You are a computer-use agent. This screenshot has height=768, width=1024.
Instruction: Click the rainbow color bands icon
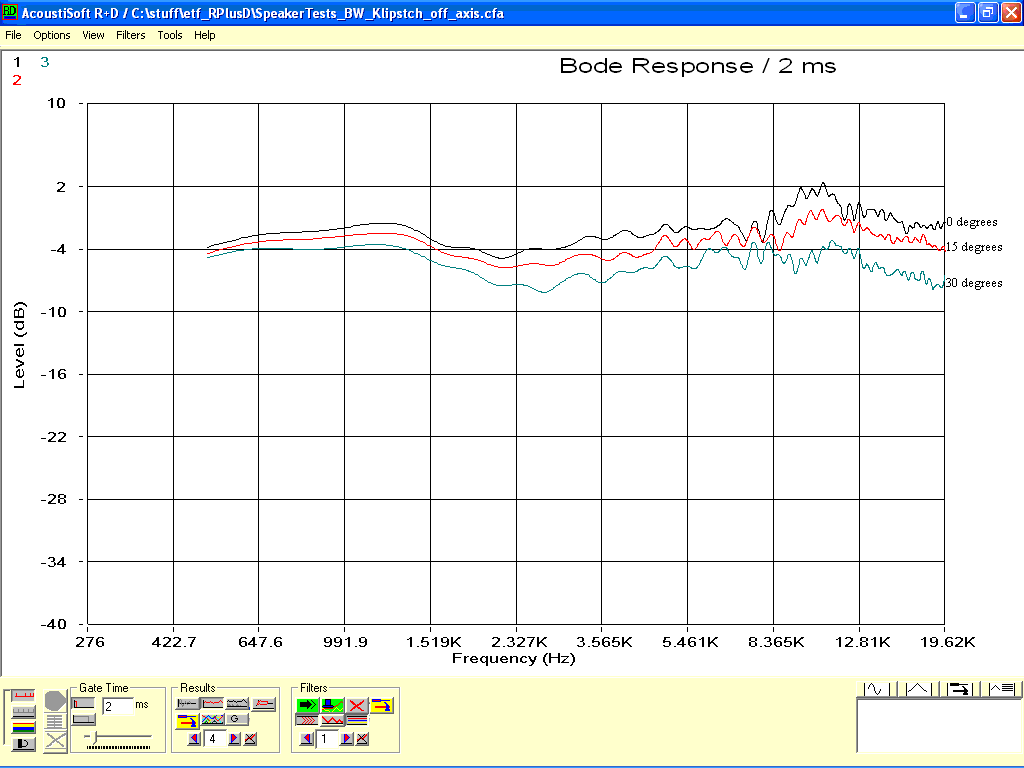click(x=24, y=727)
